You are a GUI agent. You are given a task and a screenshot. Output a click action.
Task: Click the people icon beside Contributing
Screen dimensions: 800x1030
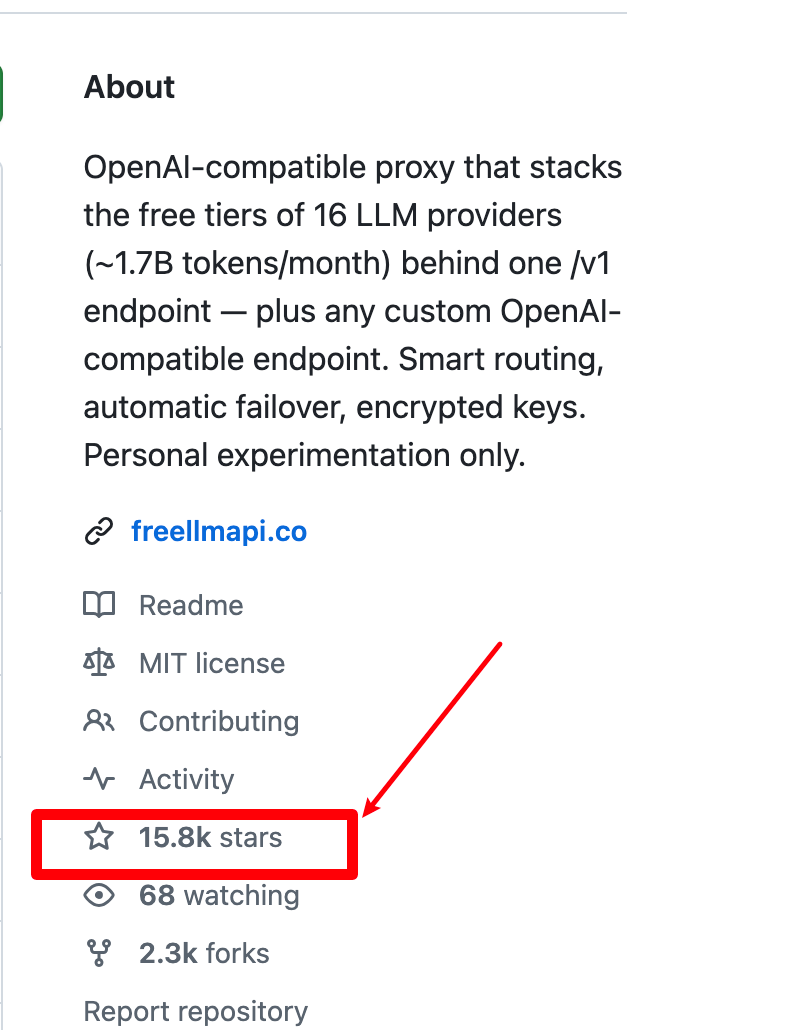click(99, 721)
